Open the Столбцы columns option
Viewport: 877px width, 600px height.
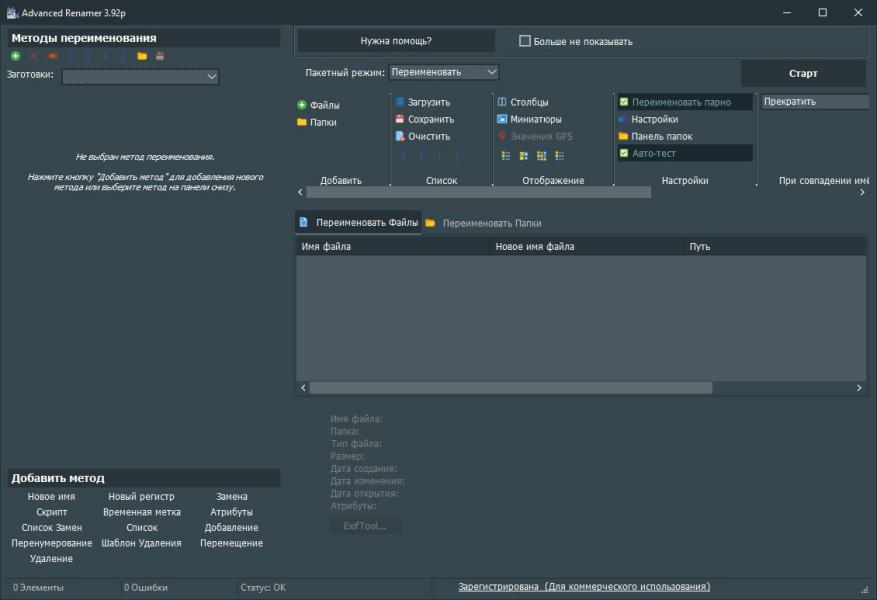coord(523,102)
